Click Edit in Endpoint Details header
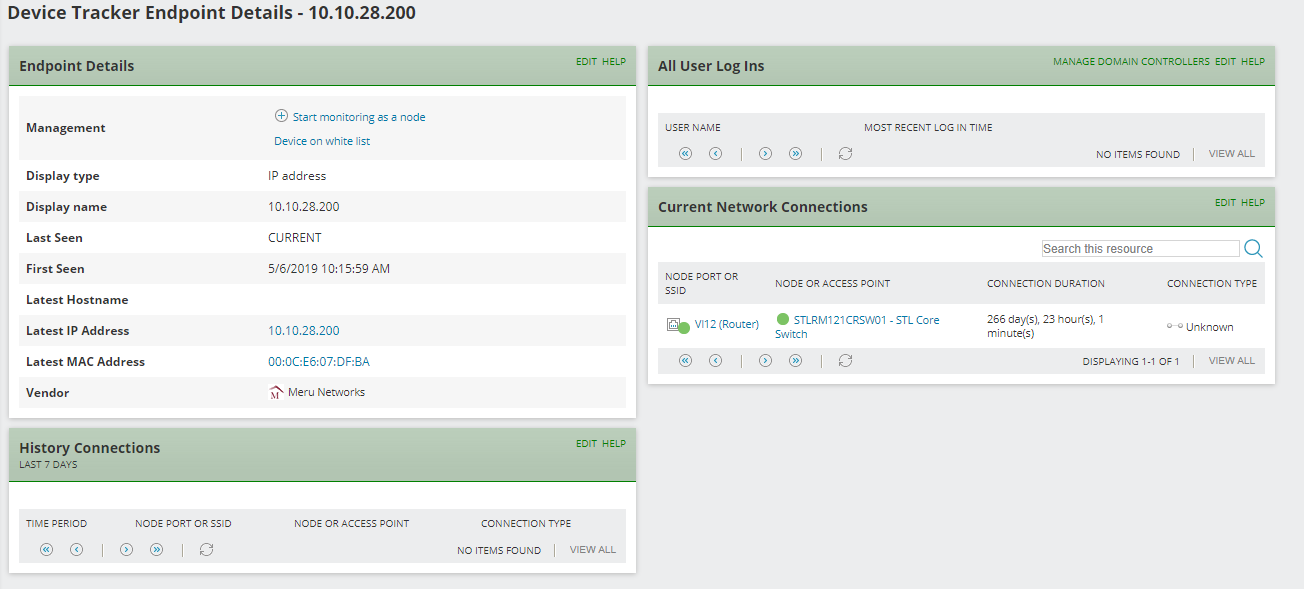The width and height of the screenshot is (1304, 589). [586, 62]
